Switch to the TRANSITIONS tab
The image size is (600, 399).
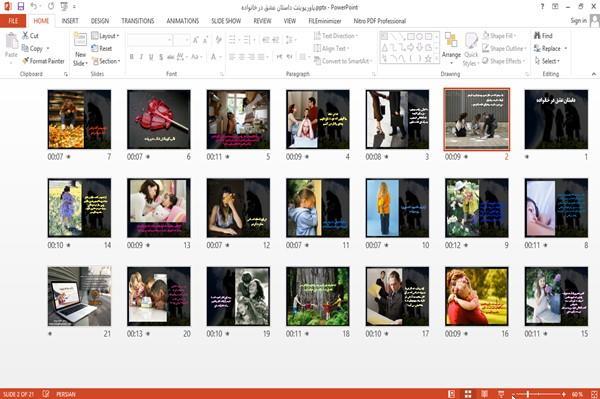[x=138, y=21]
